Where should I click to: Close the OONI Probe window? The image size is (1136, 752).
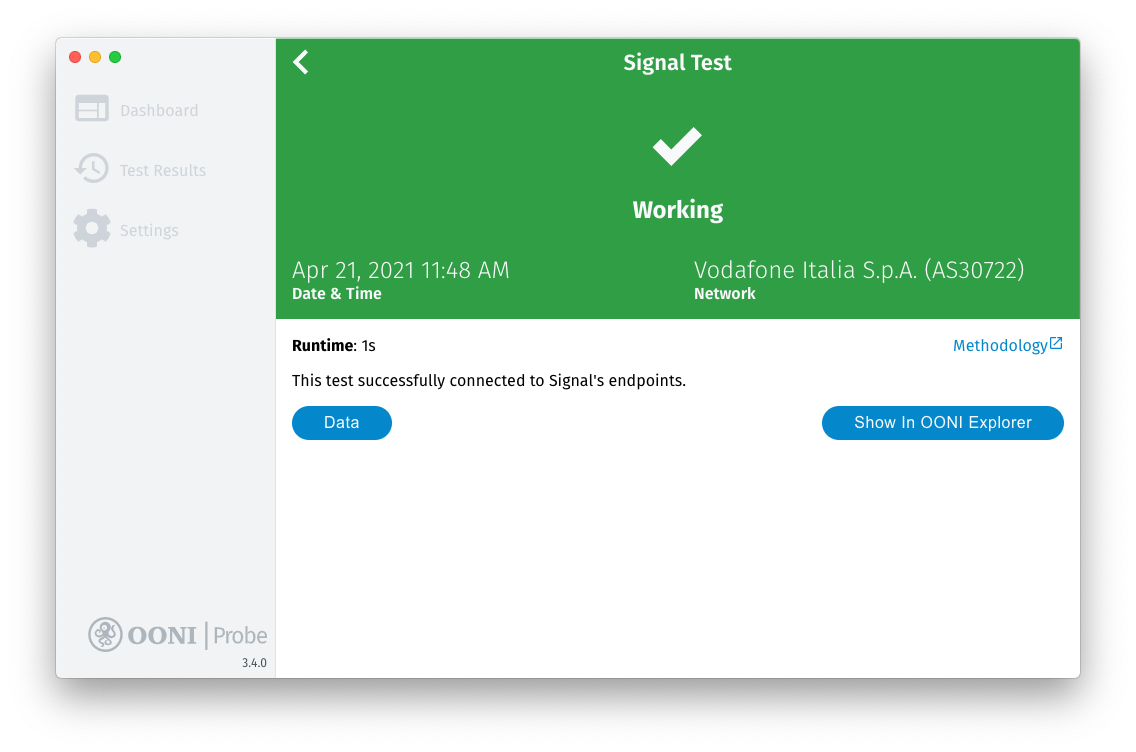tap(75, 57)
